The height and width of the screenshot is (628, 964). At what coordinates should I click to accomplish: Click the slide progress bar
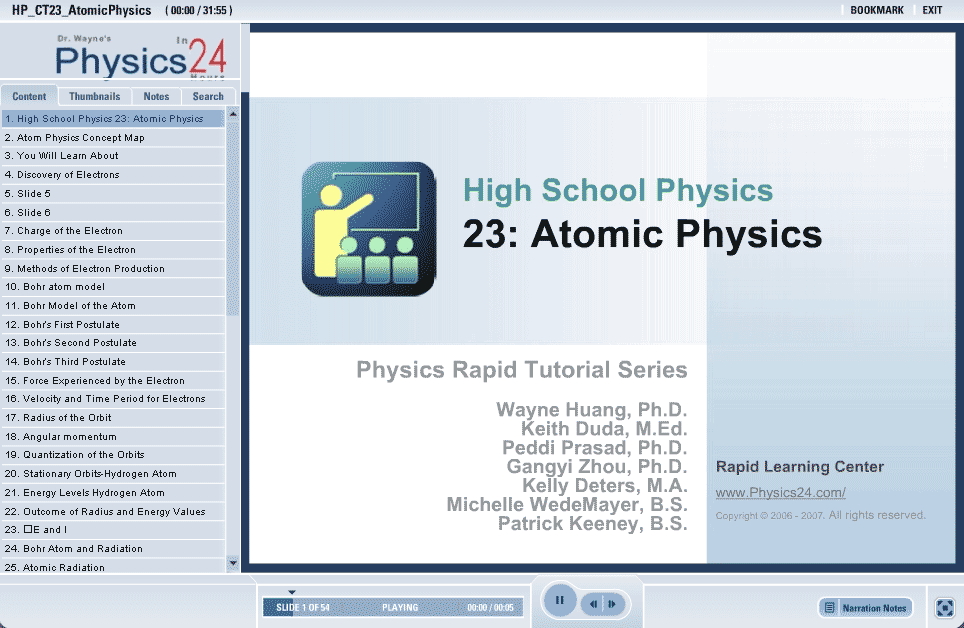390,607
